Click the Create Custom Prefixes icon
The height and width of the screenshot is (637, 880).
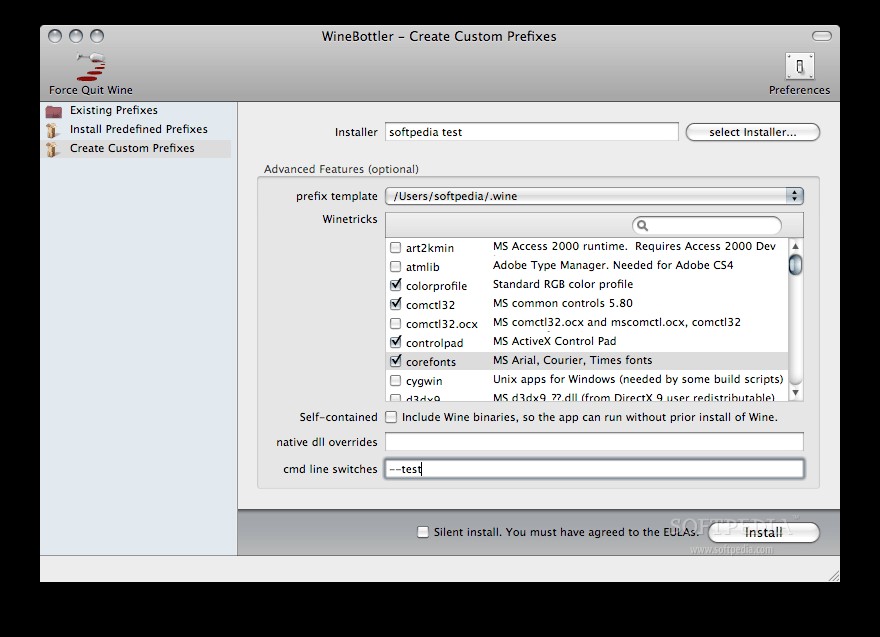(x=52, y=149)
